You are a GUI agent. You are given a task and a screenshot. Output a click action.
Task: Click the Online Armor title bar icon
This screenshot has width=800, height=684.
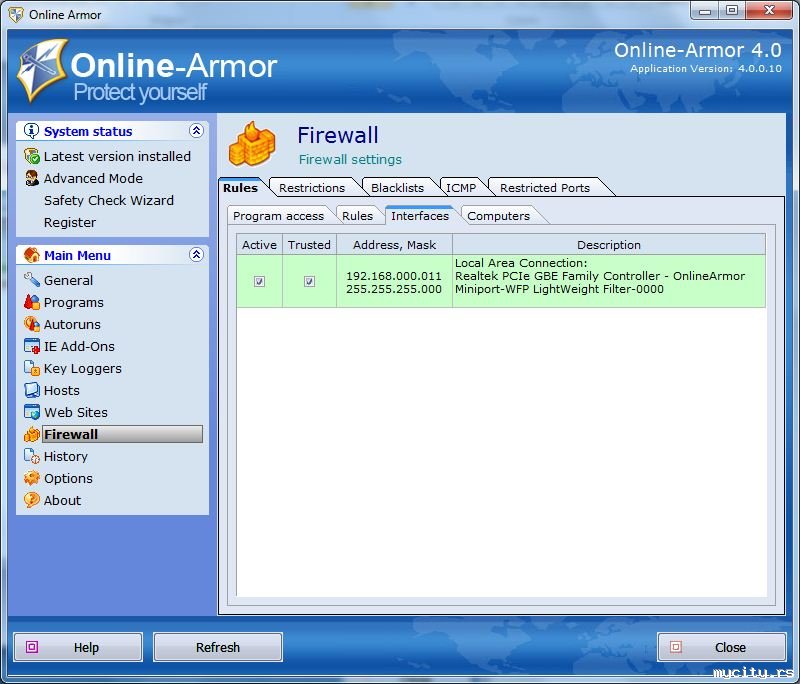point(16,14)
